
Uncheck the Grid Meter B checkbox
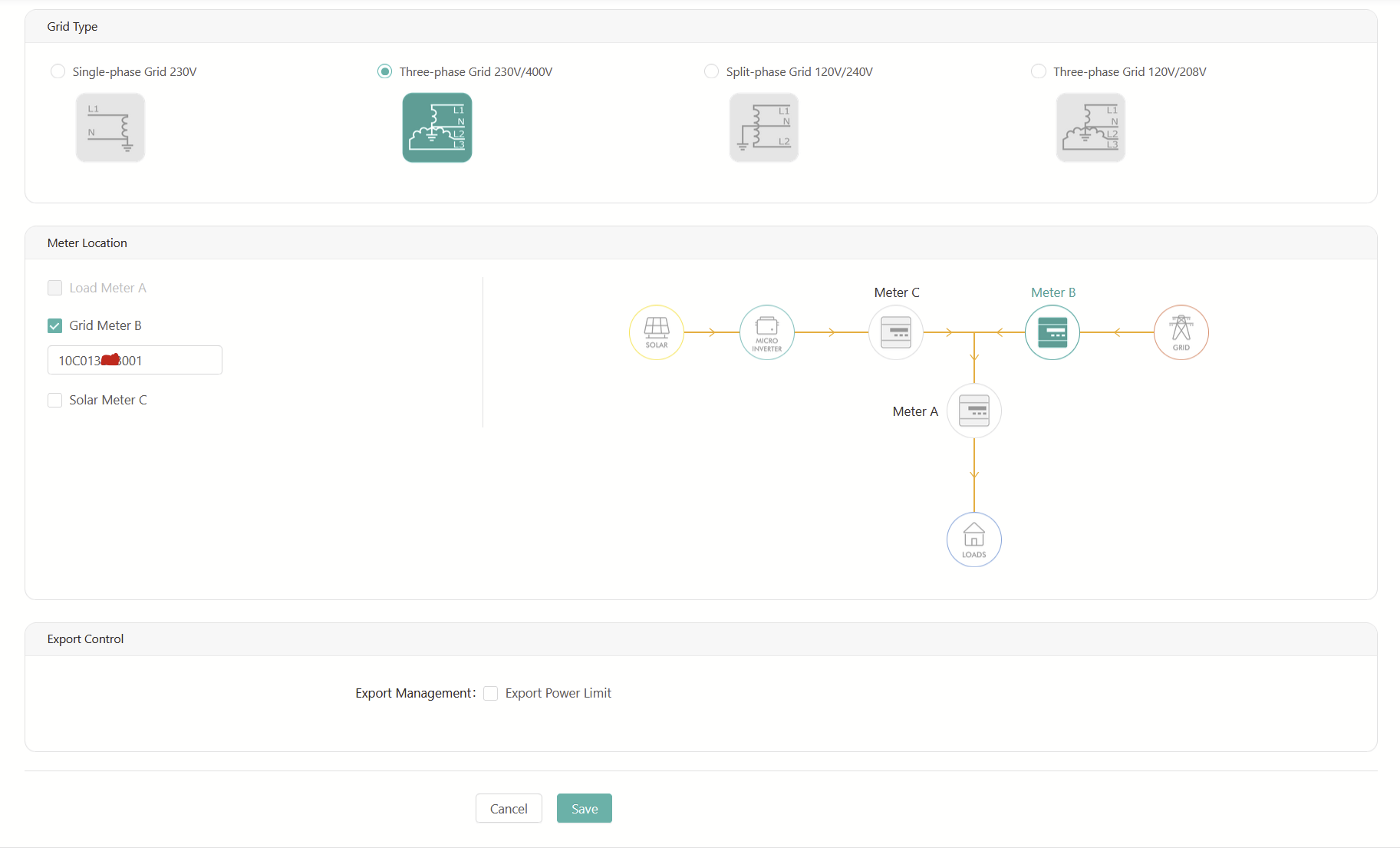pyautogui.click(x=54, y=325)
